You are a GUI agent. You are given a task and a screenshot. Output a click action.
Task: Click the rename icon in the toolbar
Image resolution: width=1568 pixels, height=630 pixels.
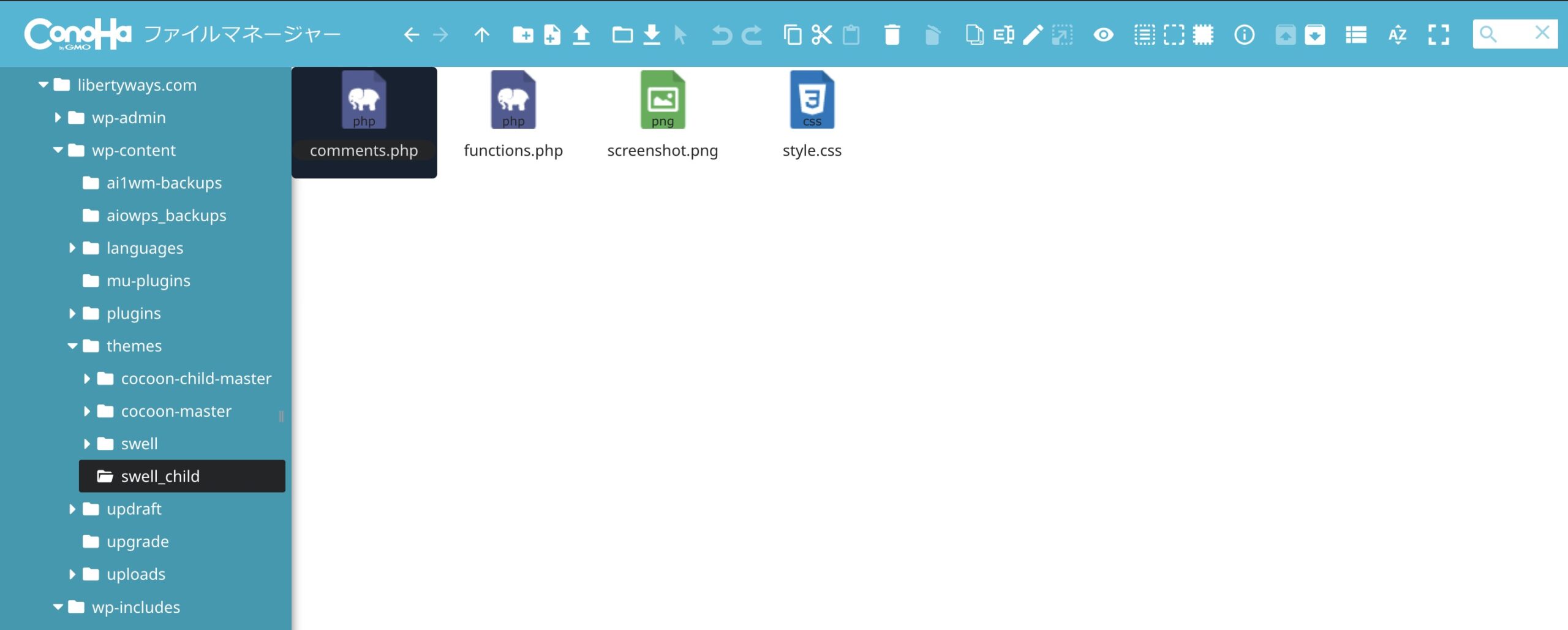[x=1003, y=35]
